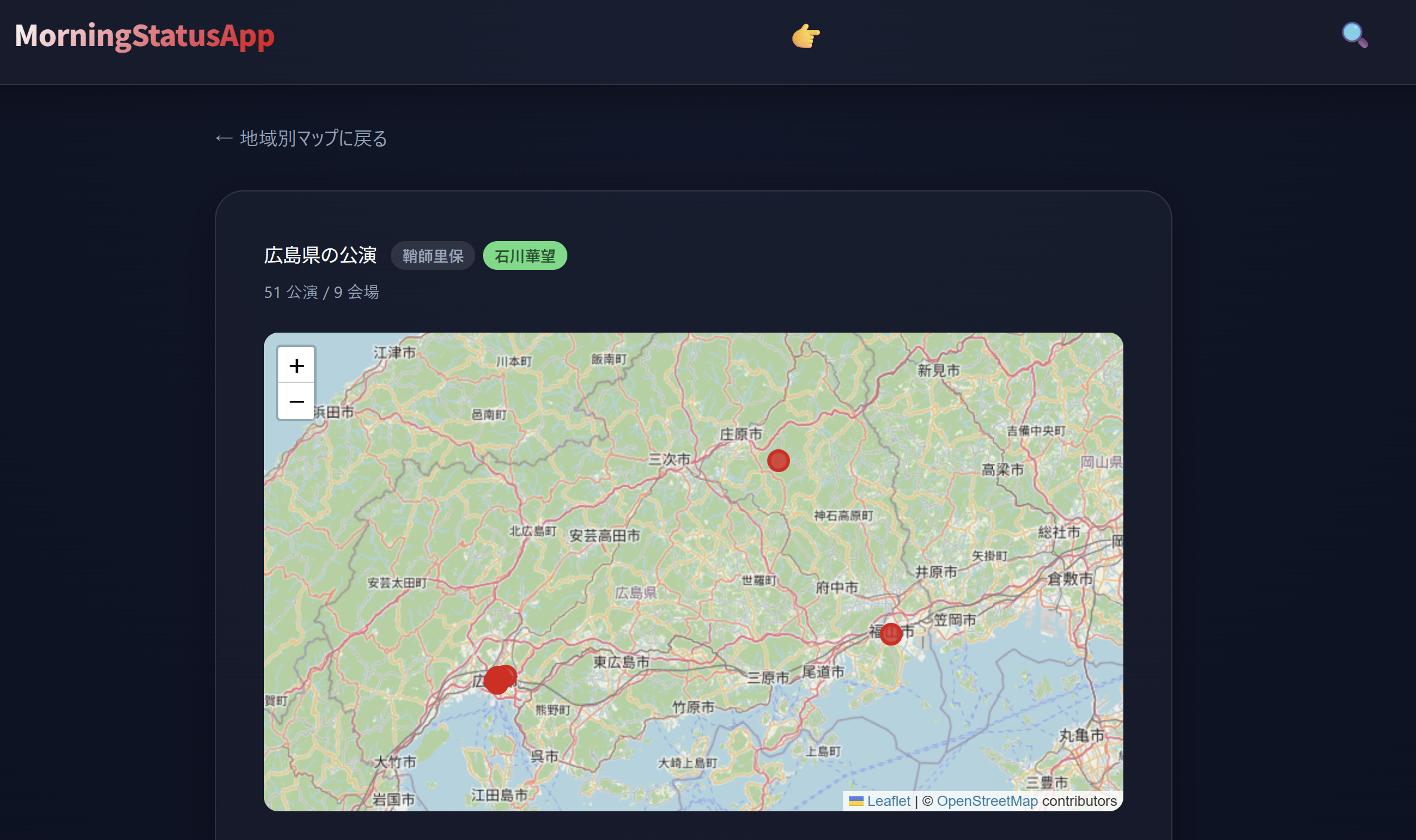Select the red venue marker near 庄原市
The height and width of the screenshot is (840, 1416).
pos(778,461)
